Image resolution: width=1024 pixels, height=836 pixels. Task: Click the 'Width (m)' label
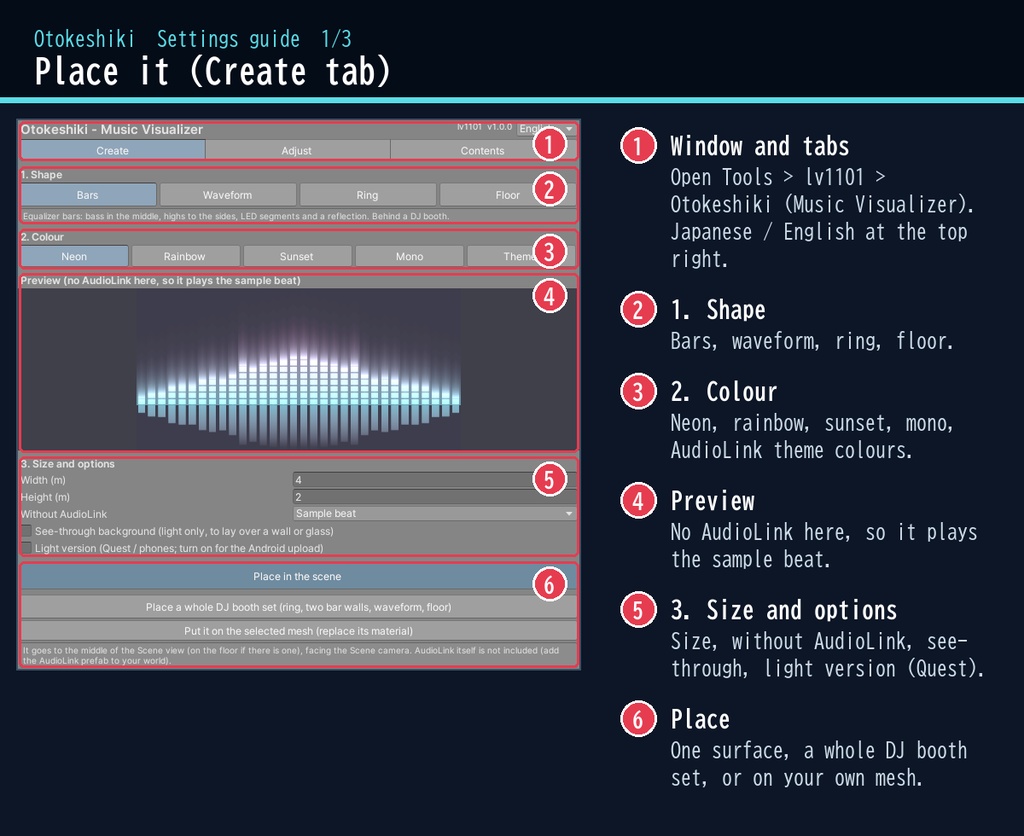click(43, 480)
